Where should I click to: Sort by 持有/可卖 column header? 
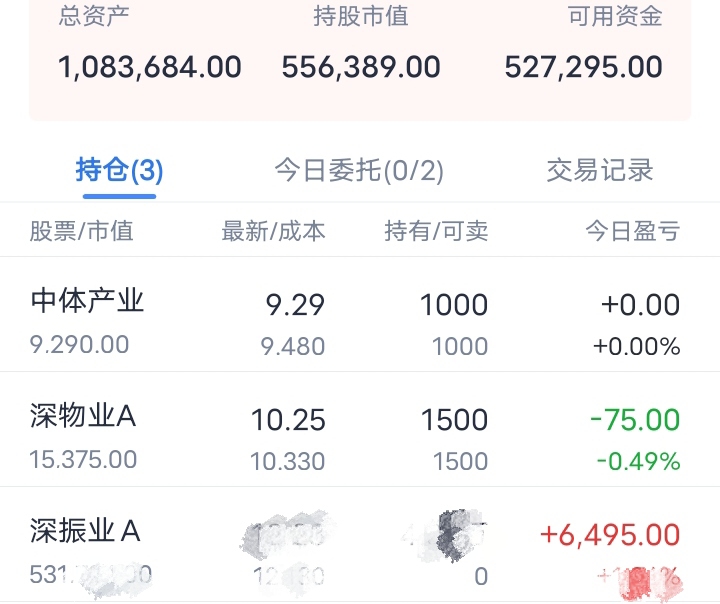point(436,231)
